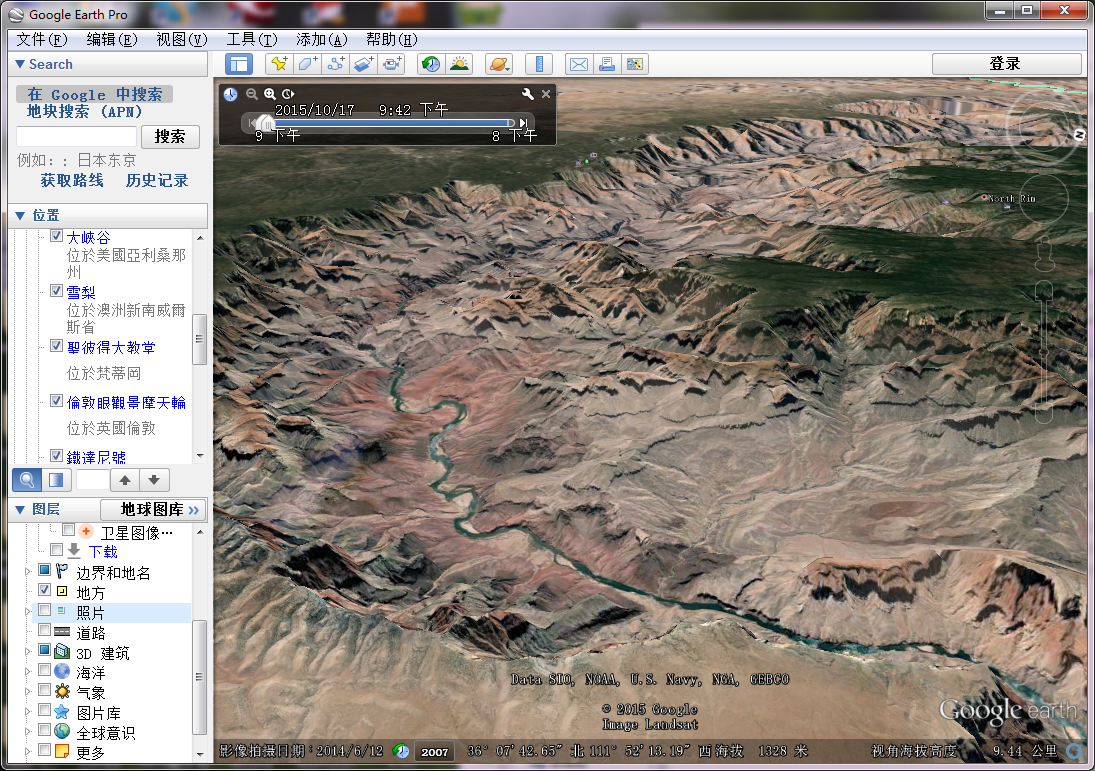The image size is (1095, 771).
Task: Open time slider options wrench
Action: tap(528, 94)
